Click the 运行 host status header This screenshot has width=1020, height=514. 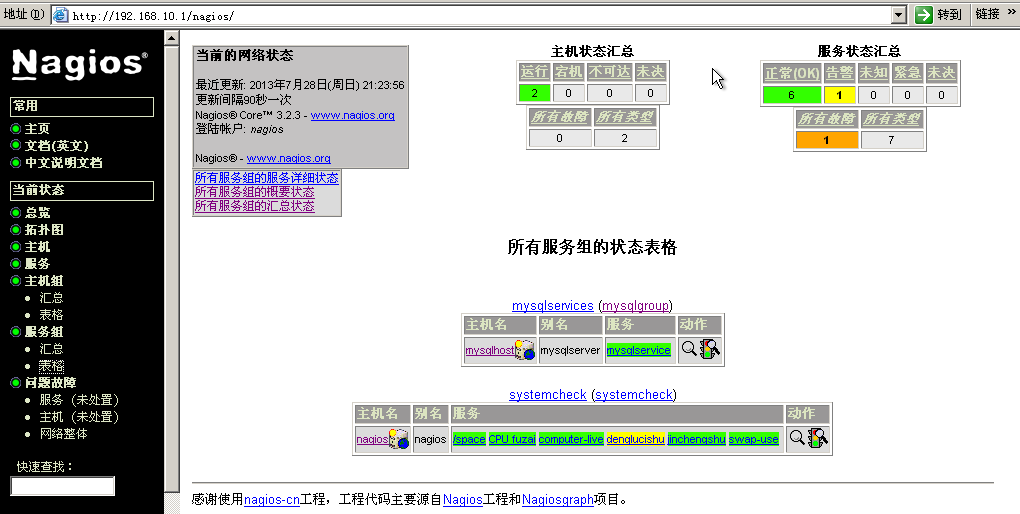535,72
